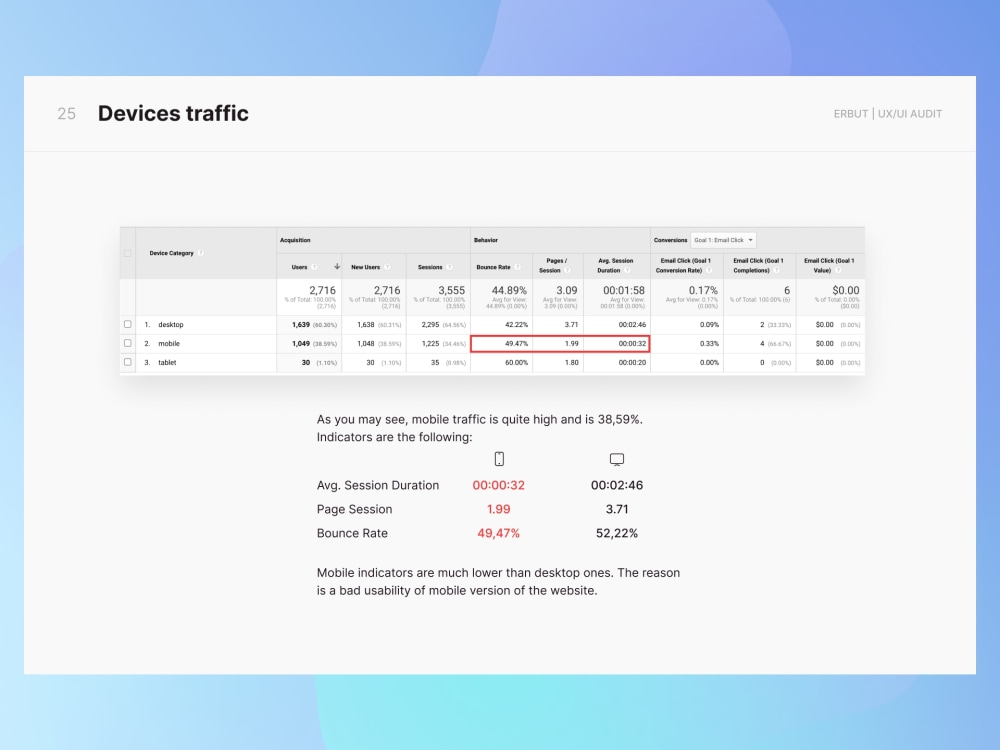
Task: Click tablet bounce rate cell 60.00%
Action: pos(517,362)
